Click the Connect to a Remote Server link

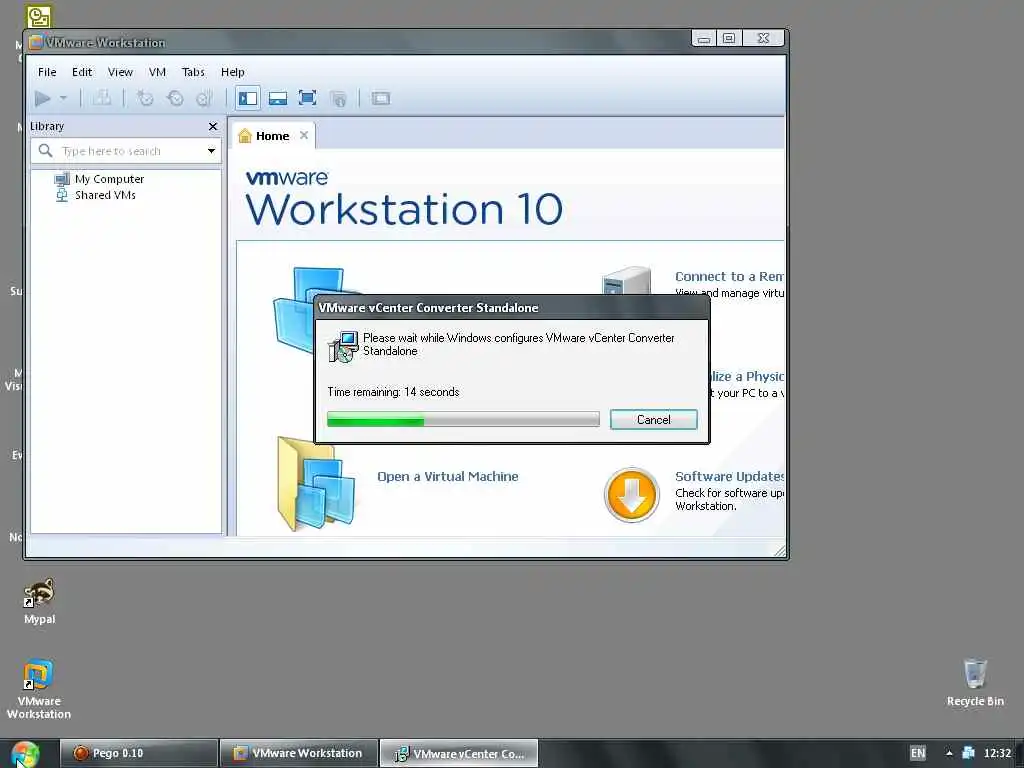(x=729, y=276)
